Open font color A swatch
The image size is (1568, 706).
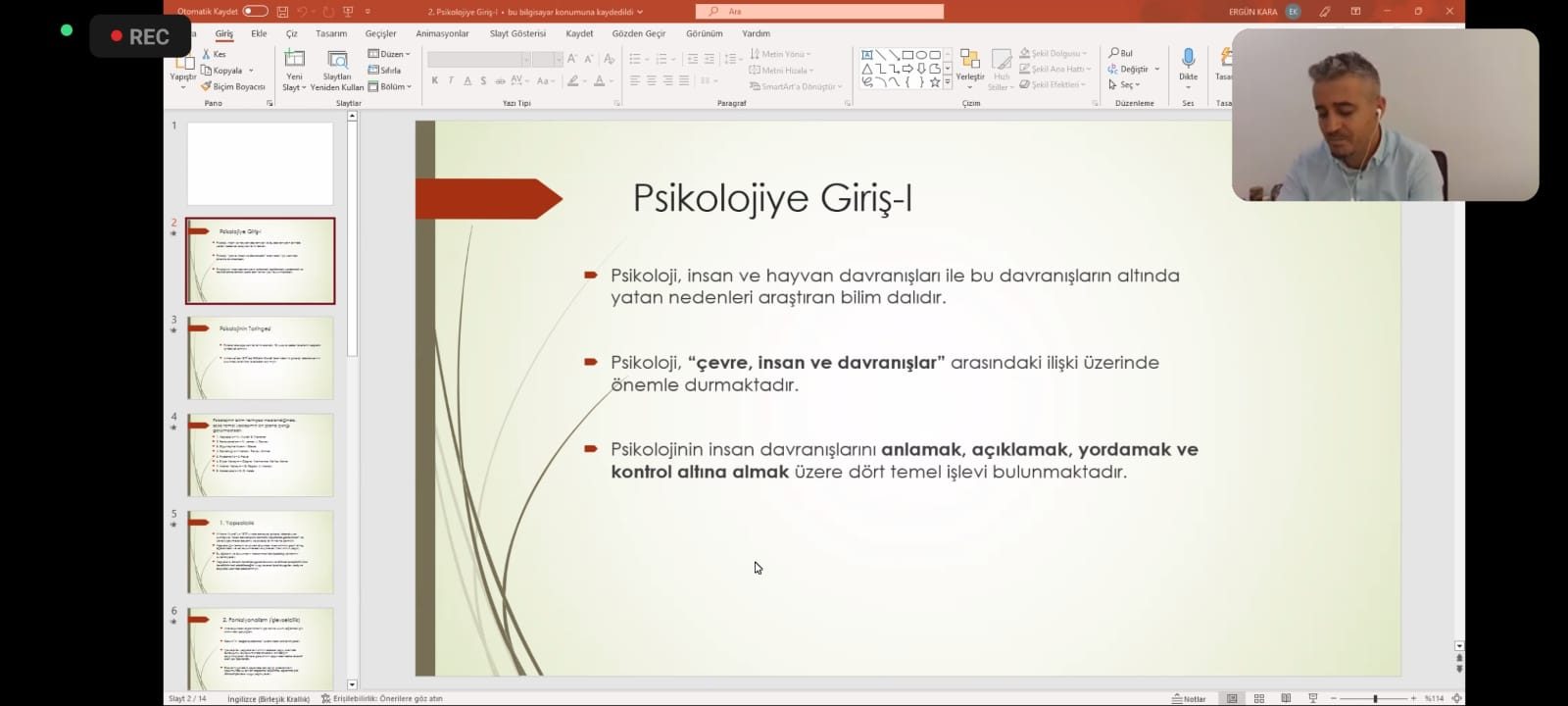(599, 81)
